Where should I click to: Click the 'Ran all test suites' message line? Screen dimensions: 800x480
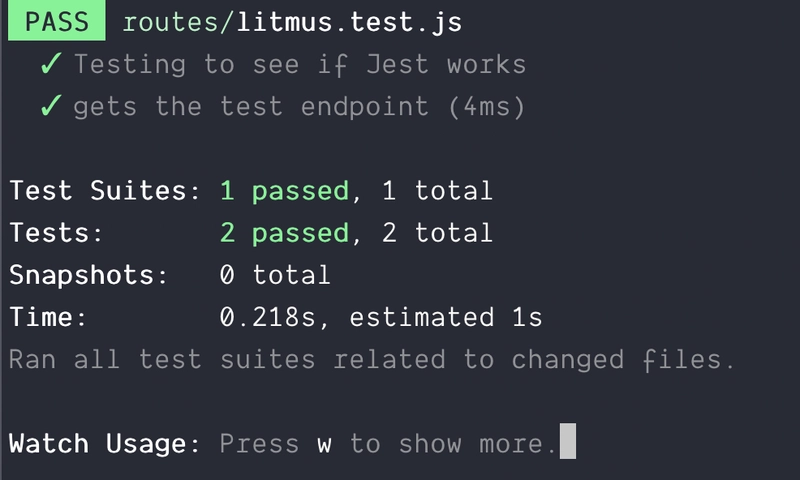(372, 360)
